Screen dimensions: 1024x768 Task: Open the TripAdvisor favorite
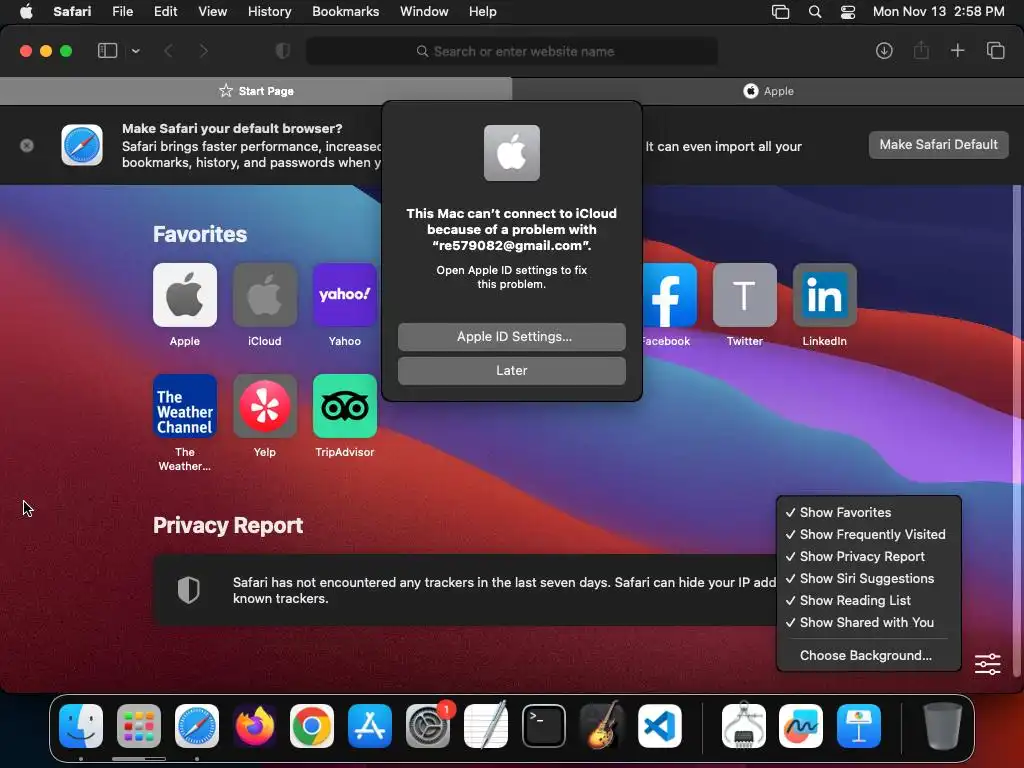pyautogui.click(x=345, y=406)
